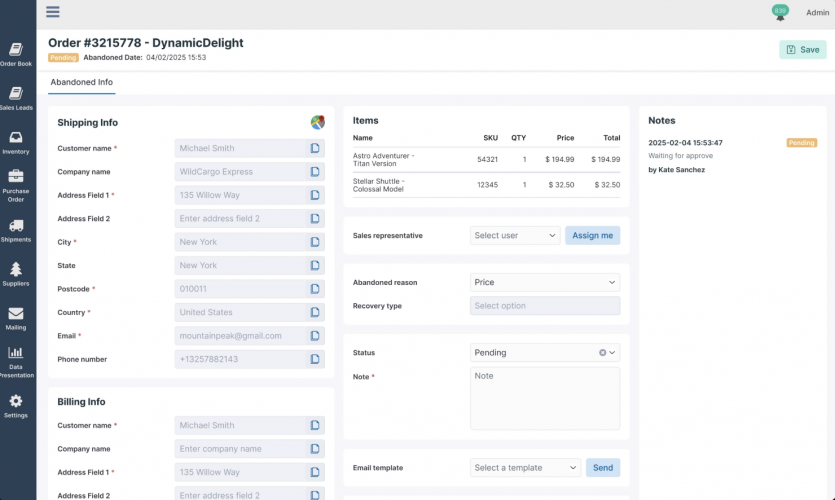Click note timestamp 2025-02-04 15:53:47
The image size is (835, 500).
(x=685, y=143)
